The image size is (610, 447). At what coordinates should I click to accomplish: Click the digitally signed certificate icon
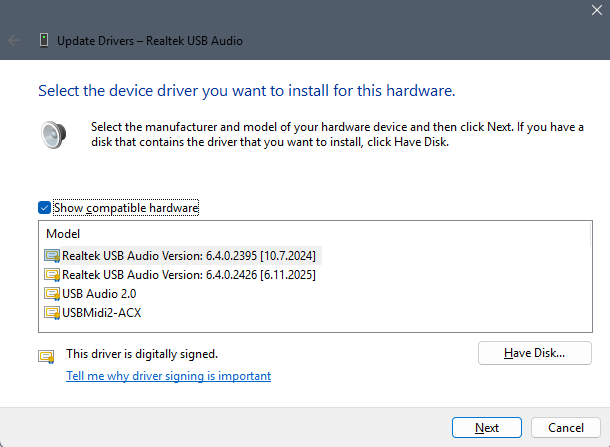[46, 356]
